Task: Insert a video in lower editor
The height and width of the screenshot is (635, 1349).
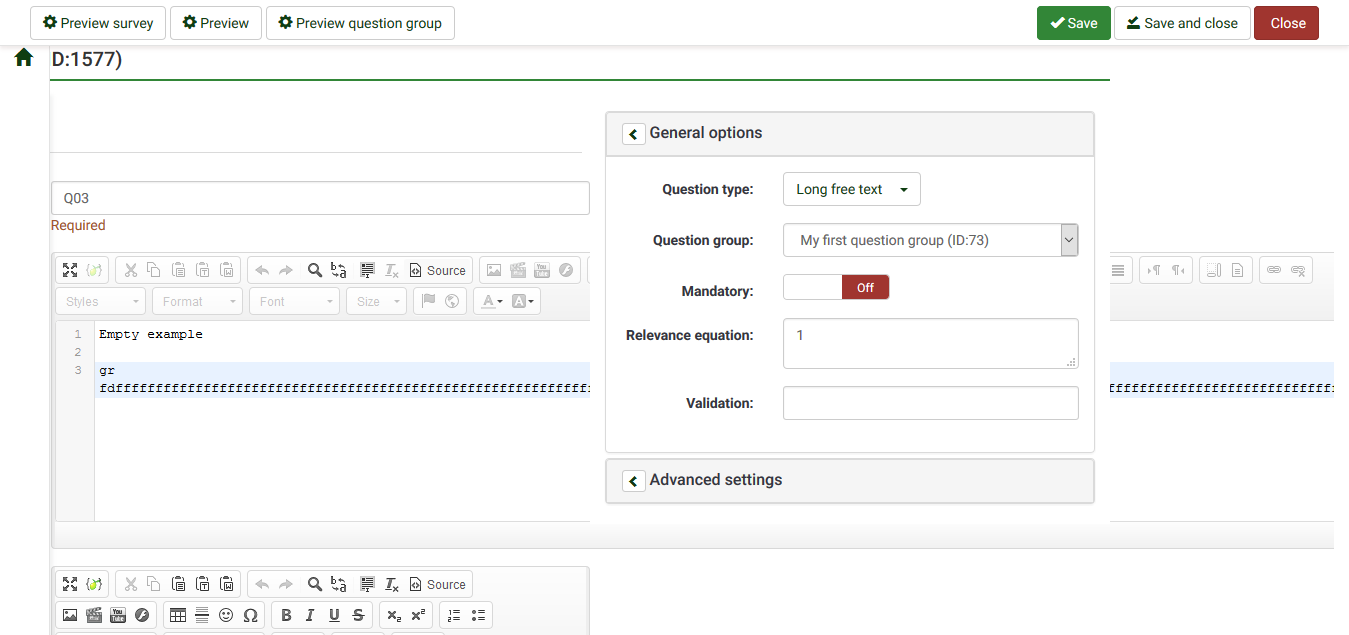Action: (x=94, y=615)
